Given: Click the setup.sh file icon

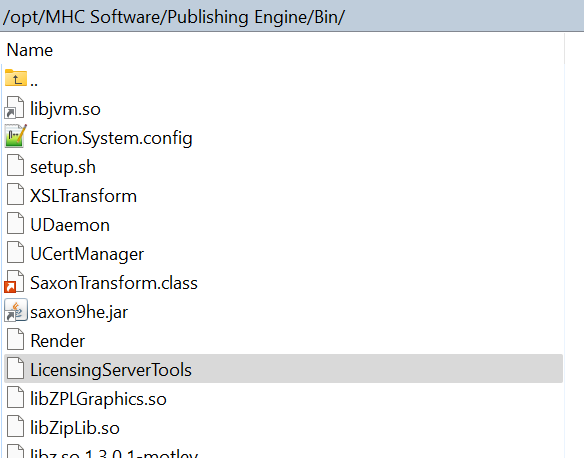Looking at the screenshot, I should point(15,166).
